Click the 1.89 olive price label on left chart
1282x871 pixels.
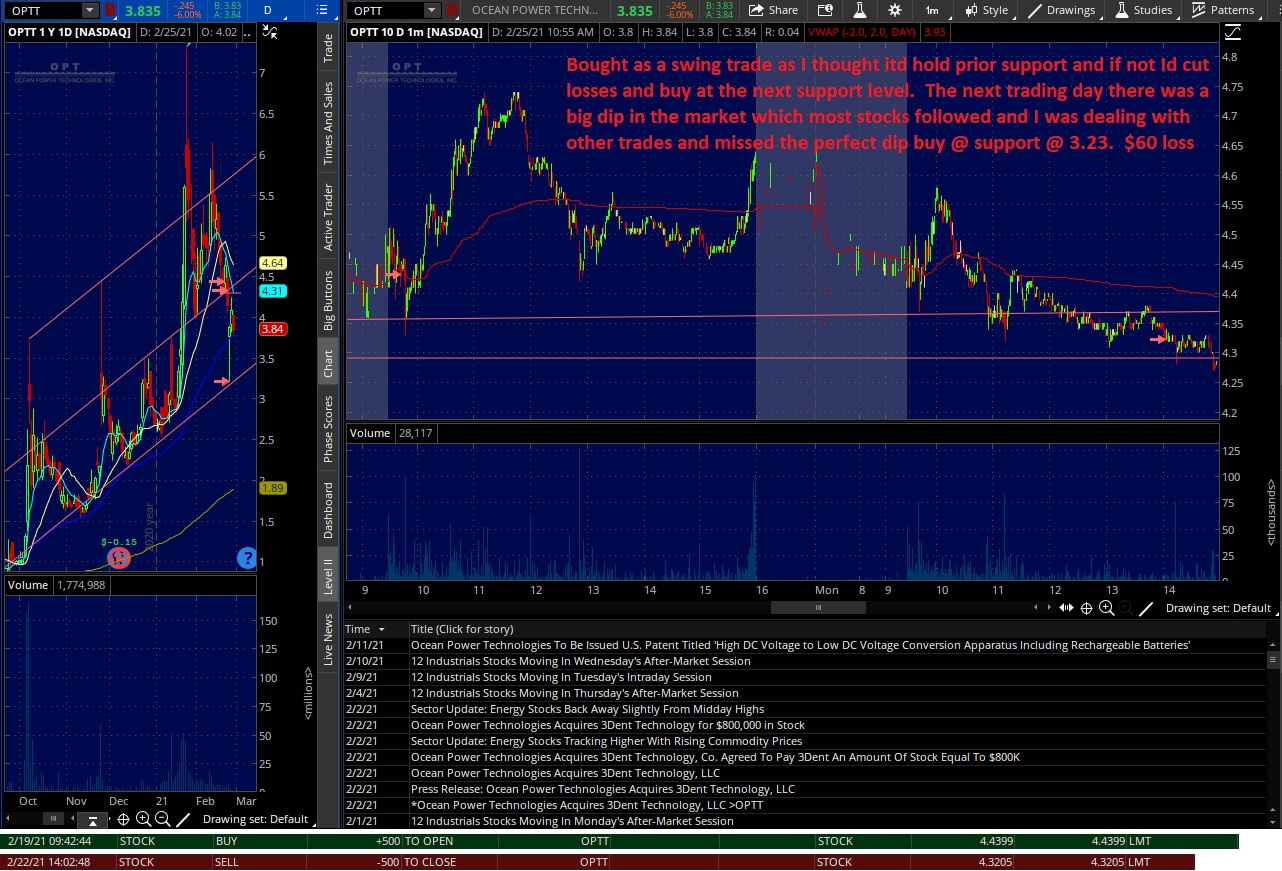(273, 488)
